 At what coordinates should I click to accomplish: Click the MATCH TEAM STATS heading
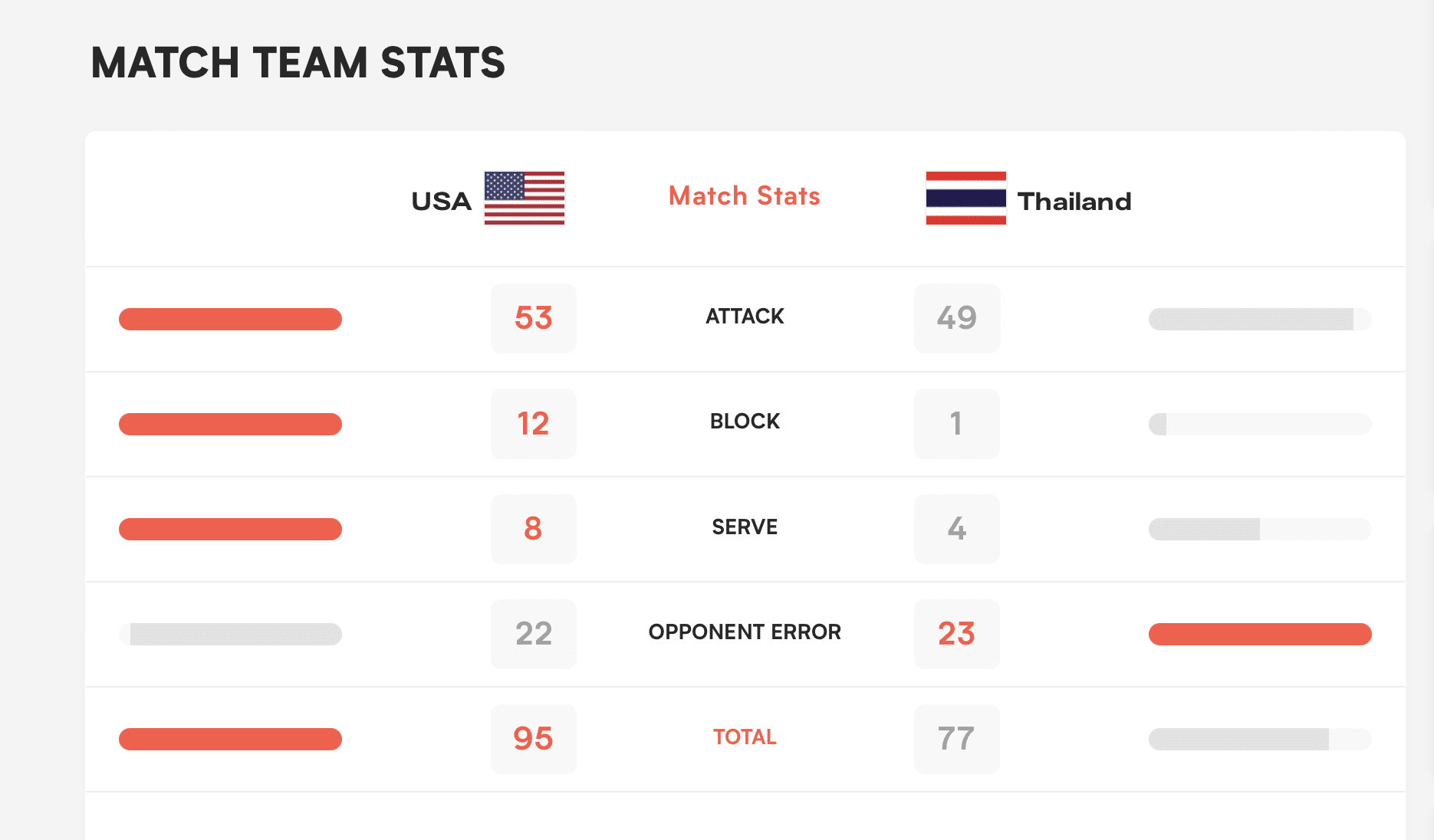(298, 63)
